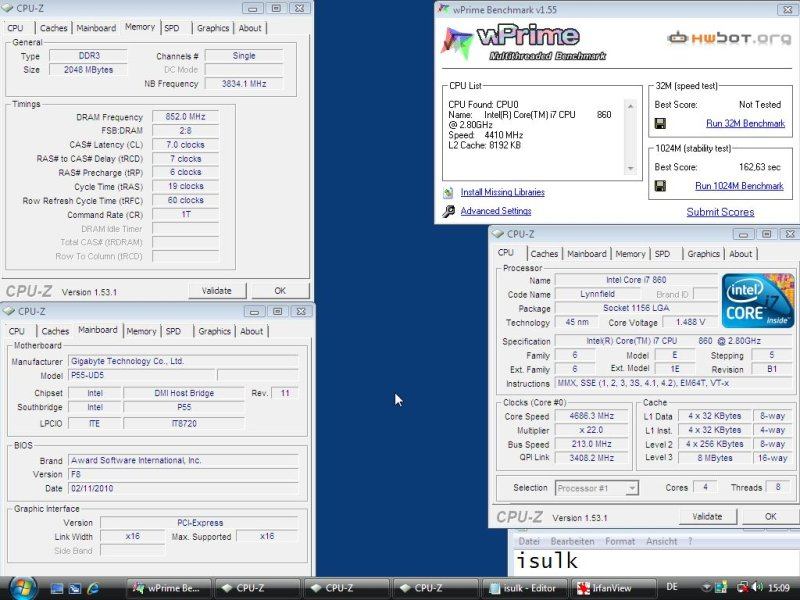Click the hwbot.org logo in wPrime
This screenshot has height=600, width=800.
click(x=729, y=38)
